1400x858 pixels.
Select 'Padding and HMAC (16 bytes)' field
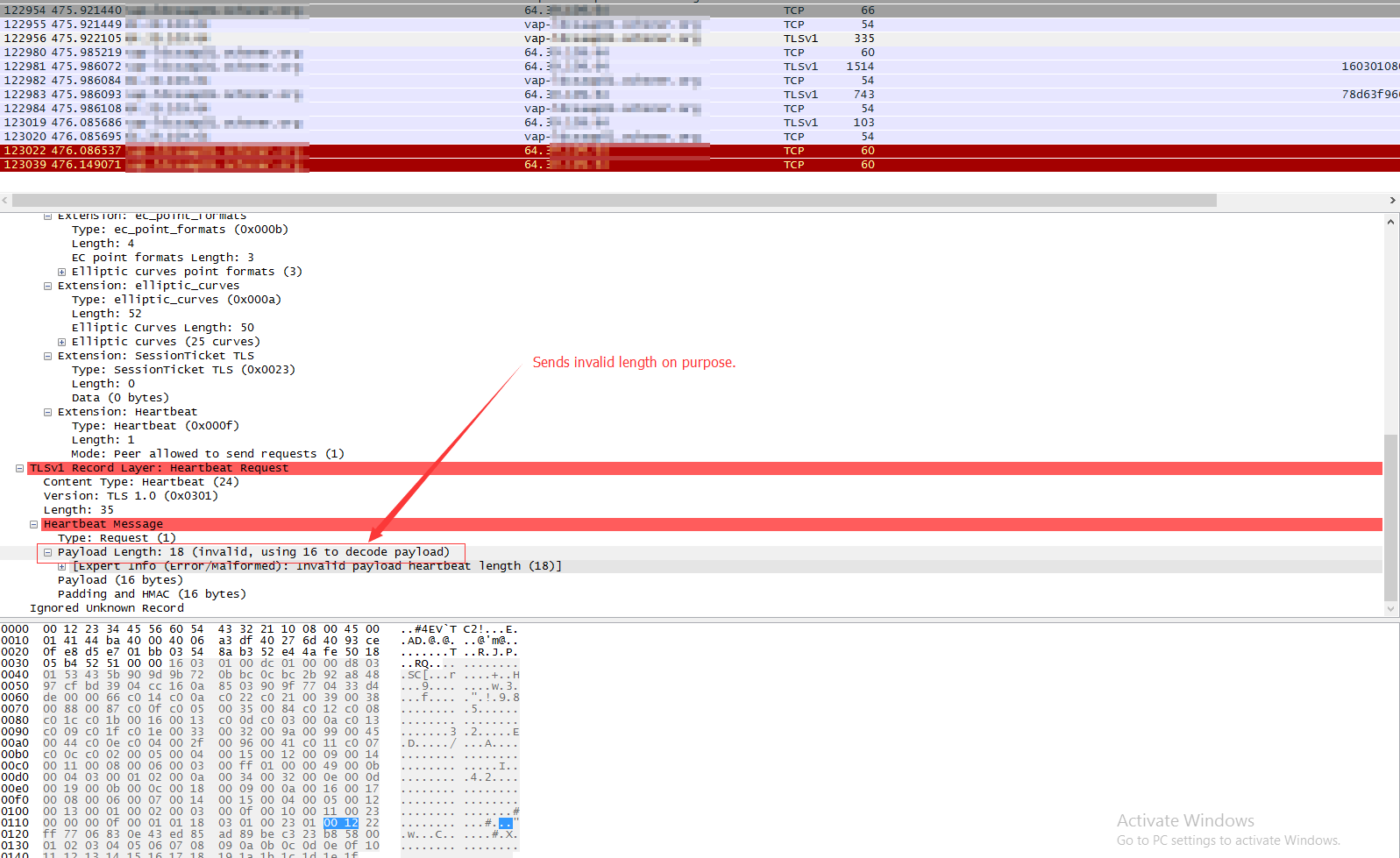coord(152,594)
